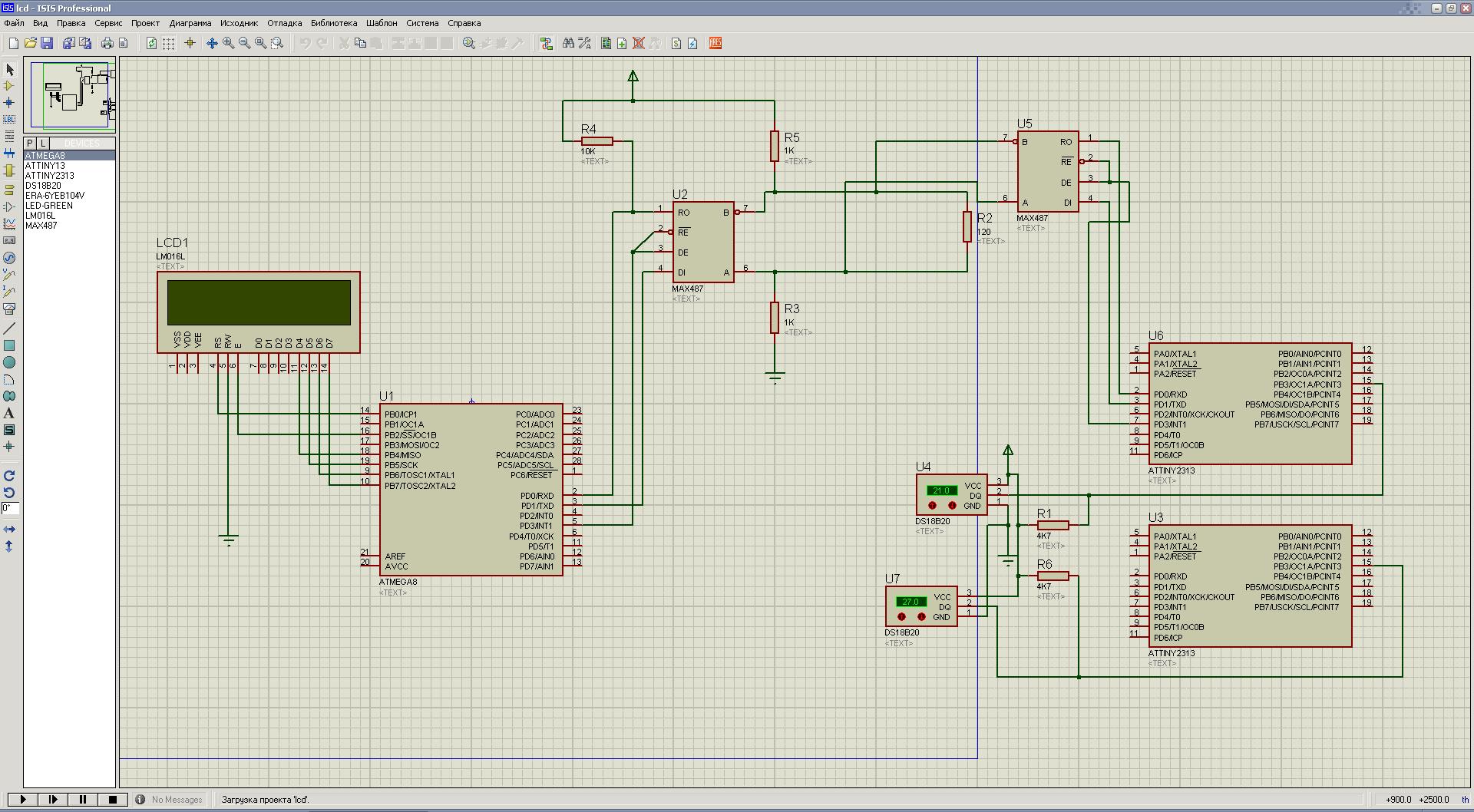Toggle the wire auto-router
1474x812 pixels.
(x=547, y=44)
